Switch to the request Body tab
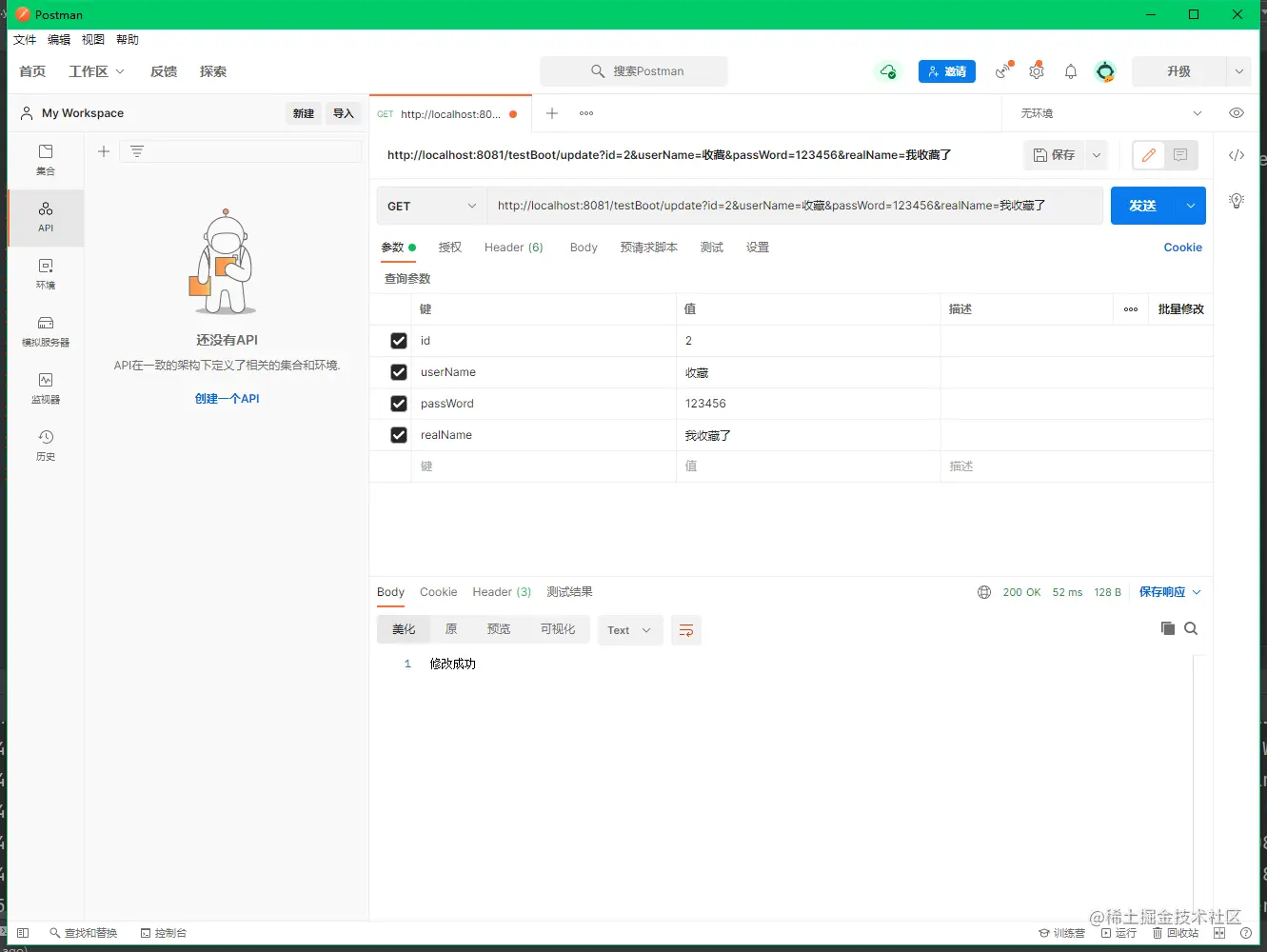The width and height of the screenshot is (1267, 952). click(x=584, y=248)
